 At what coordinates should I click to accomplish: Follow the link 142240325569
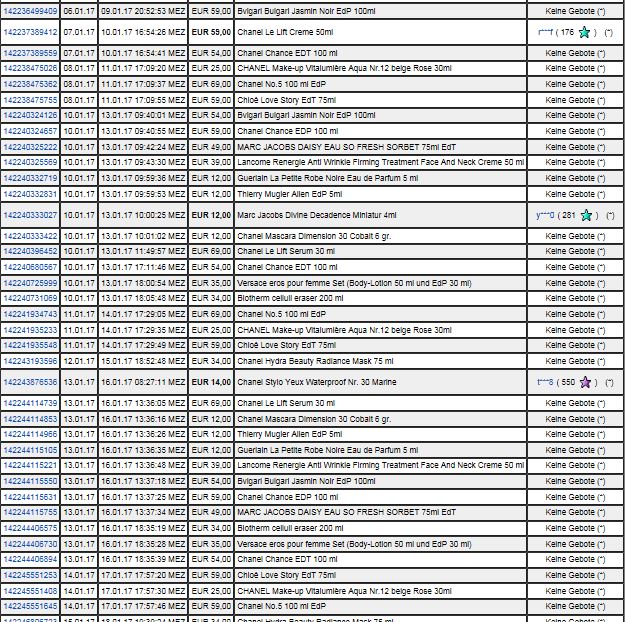pyautogui.click(x=30, y=162)
